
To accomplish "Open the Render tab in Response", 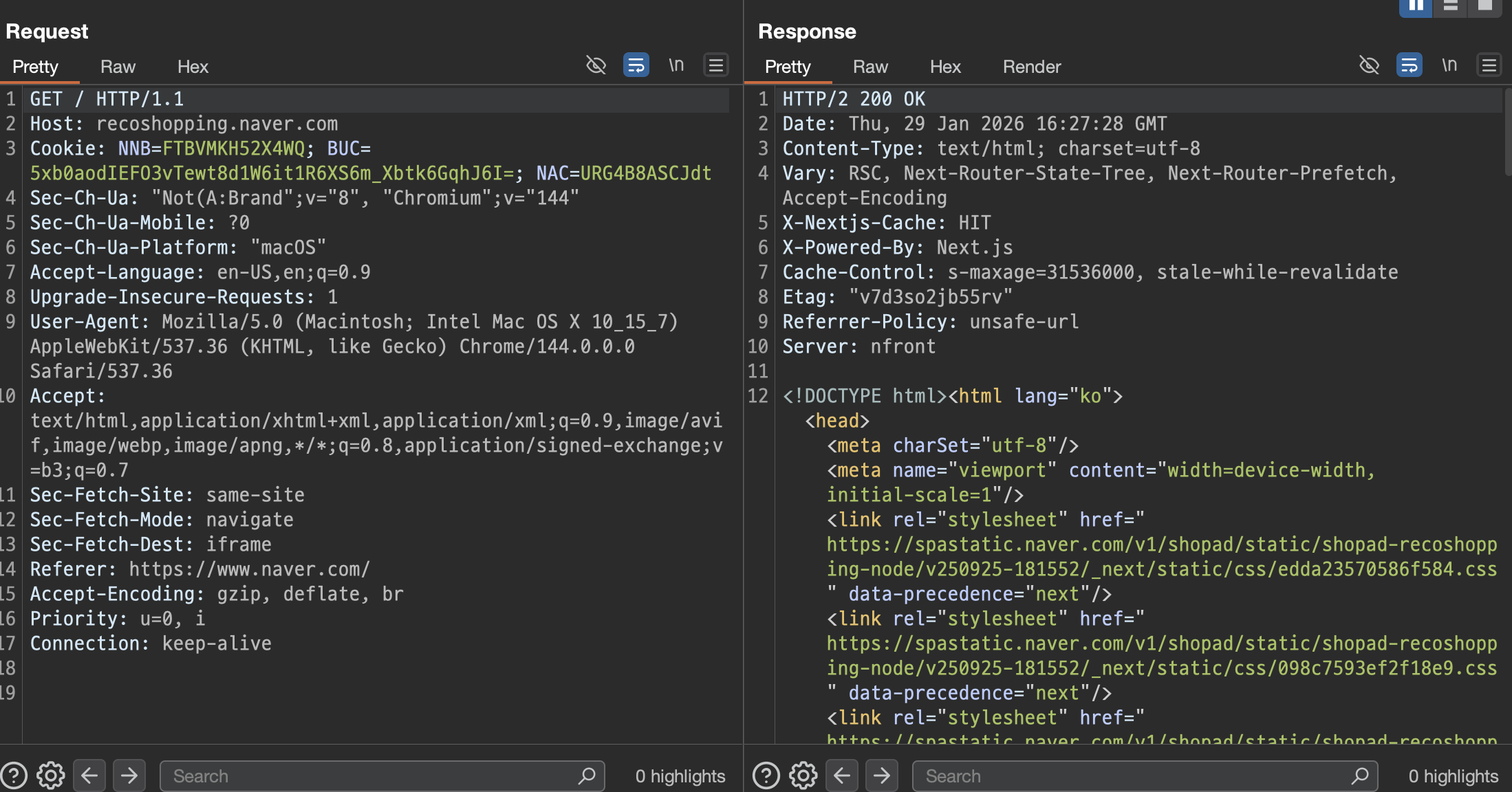I will pyautogui.click(x=1031, y=67).
